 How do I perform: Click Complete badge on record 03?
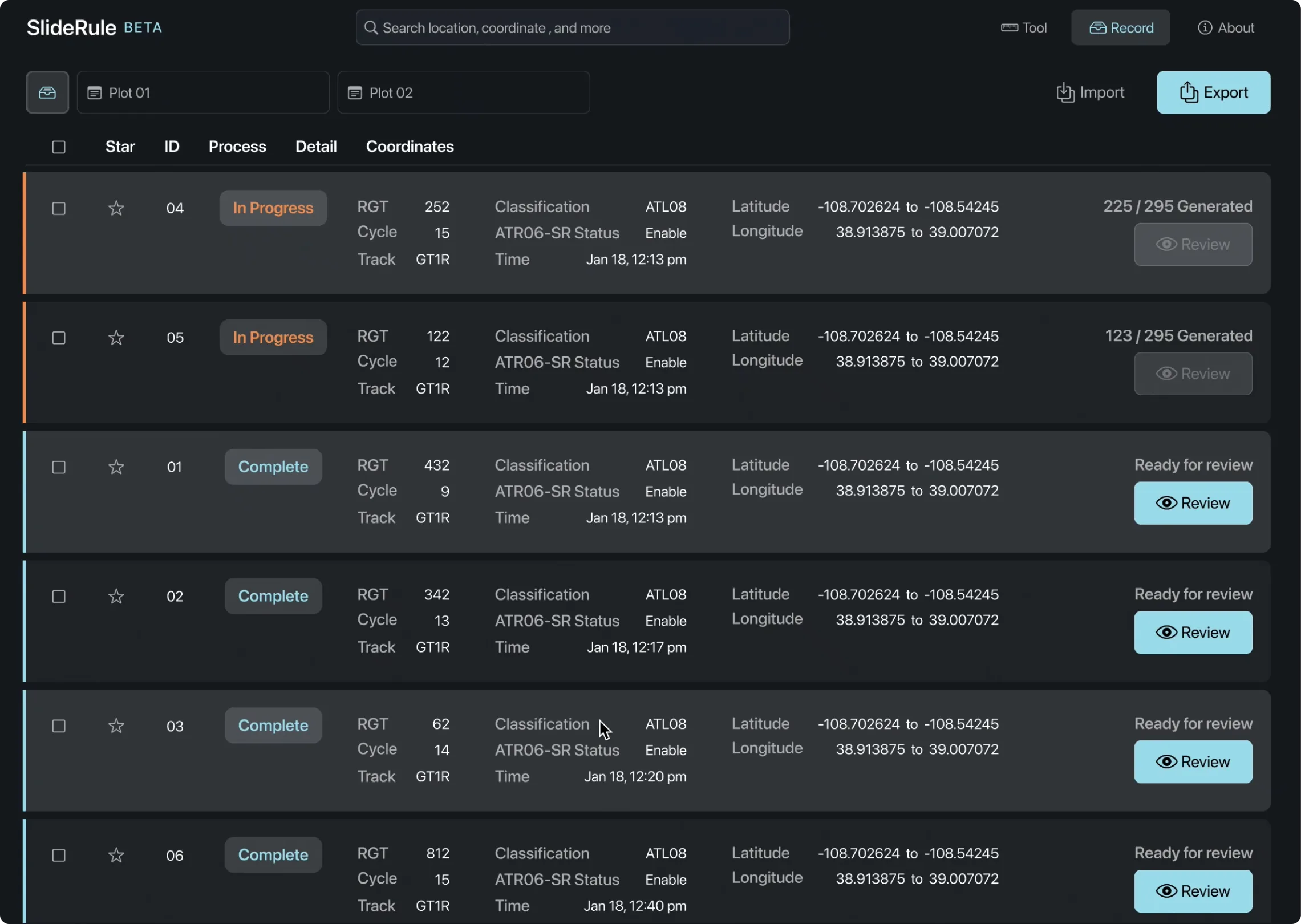[273, 726]
